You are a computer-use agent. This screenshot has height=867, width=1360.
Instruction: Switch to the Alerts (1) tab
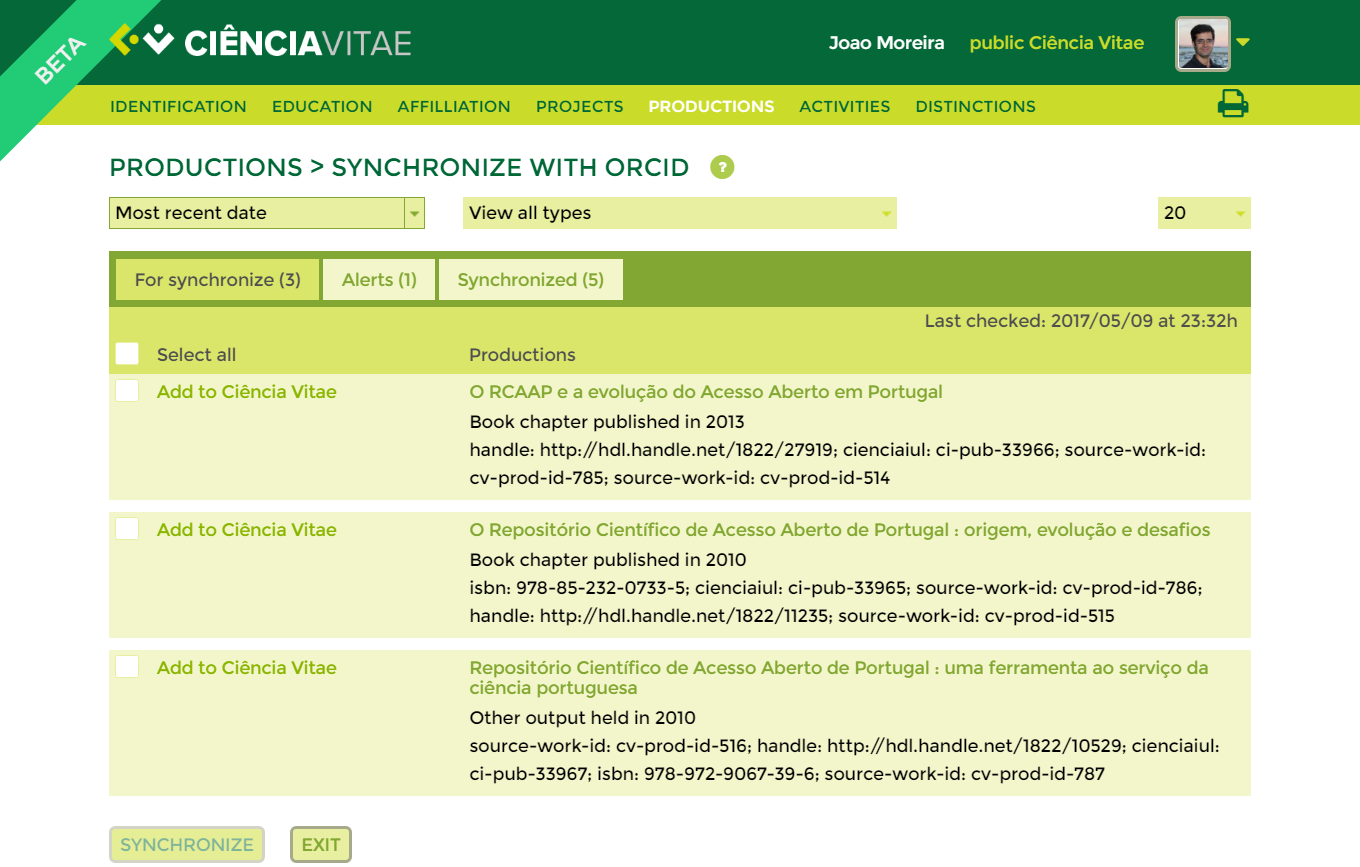coord(379,280)
